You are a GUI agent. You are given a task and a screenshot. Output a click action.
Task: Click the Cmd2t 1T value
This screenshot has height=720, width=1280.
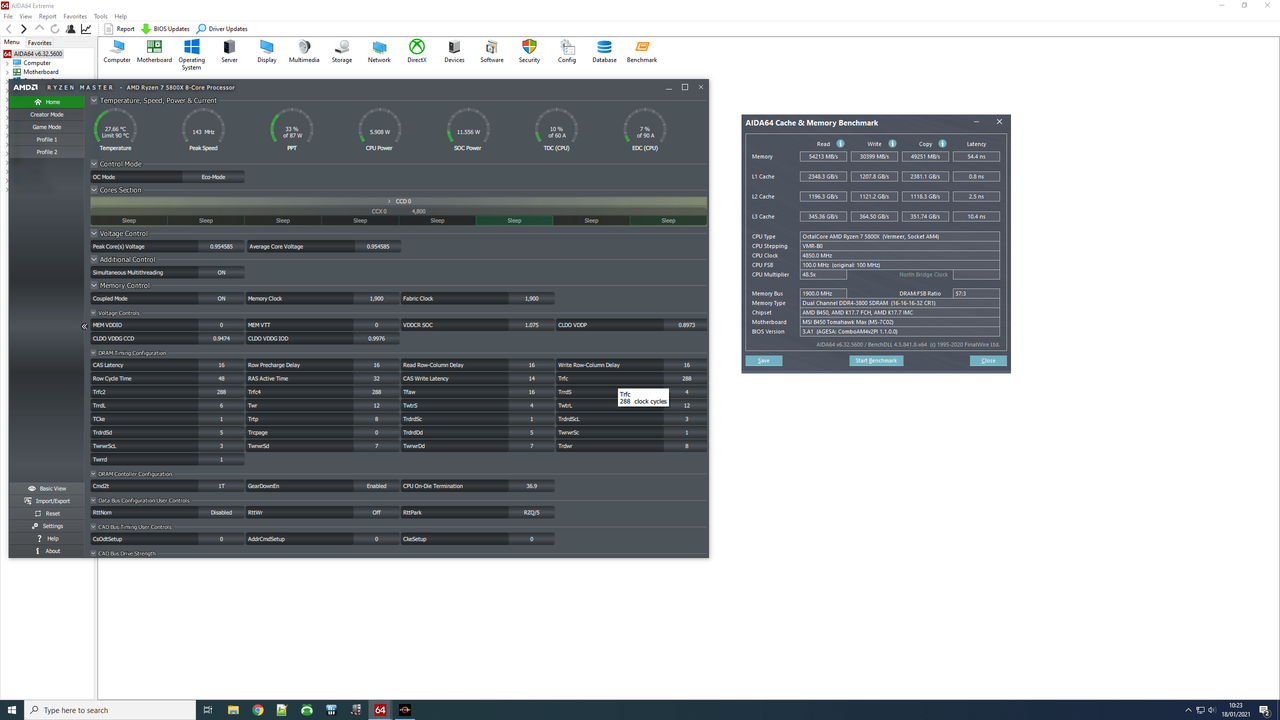click(221, 486)
